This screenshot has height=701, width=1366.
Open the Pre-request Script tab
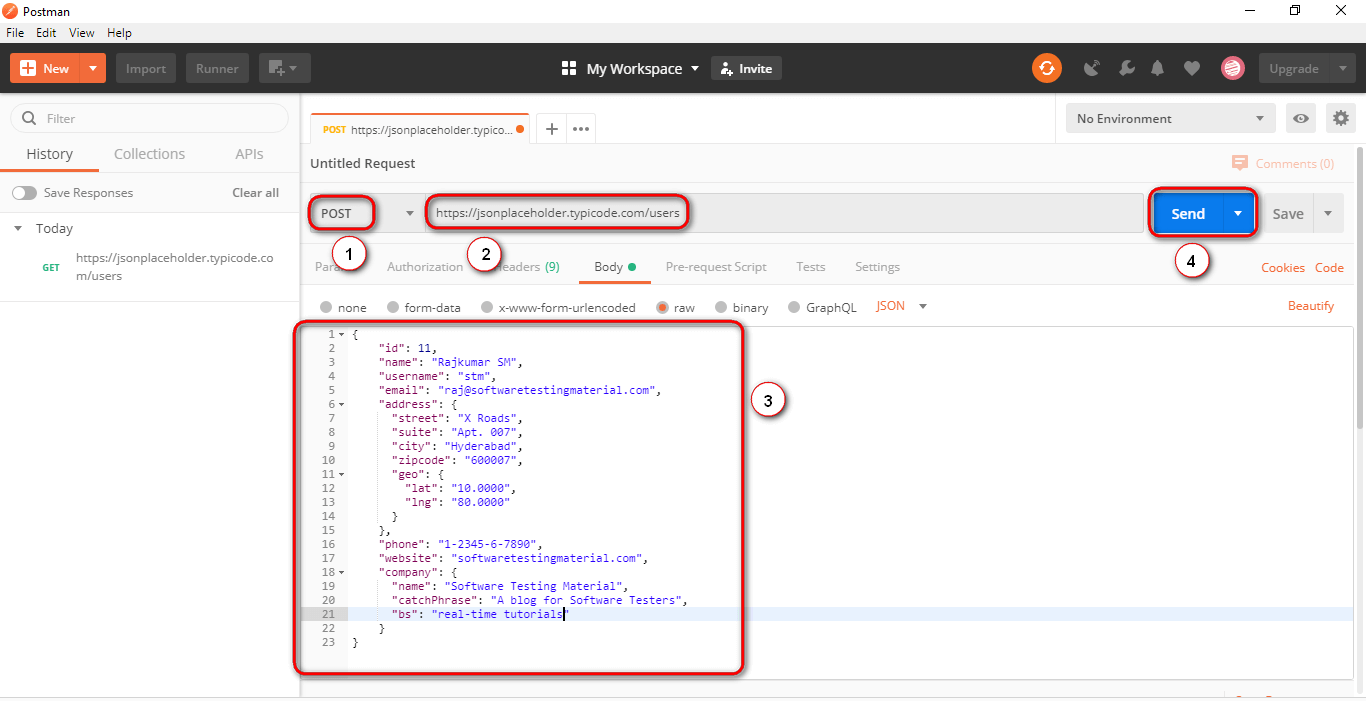[x=716, y=267]
